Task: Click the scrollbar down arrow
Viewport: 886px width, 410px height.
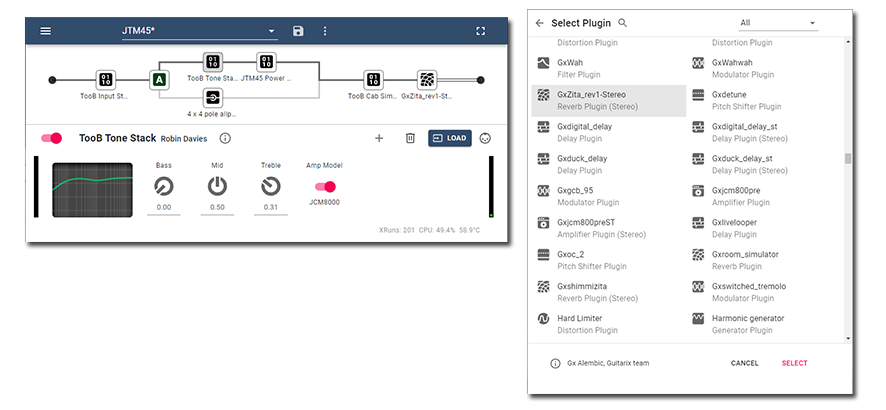Action: click(x=848, y=338)
